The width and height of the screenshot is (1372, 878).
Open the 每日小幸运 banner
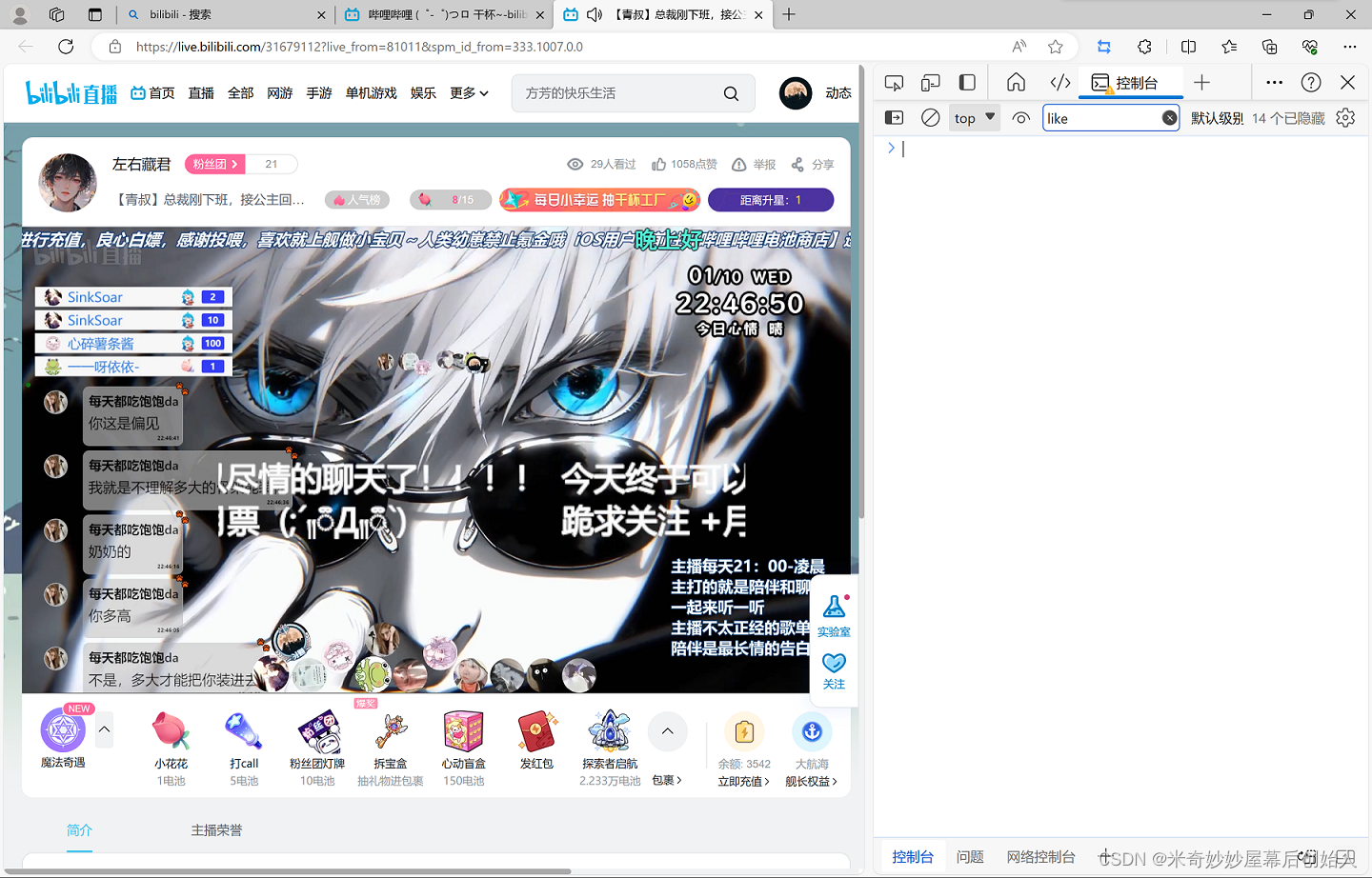click(600, 200)
